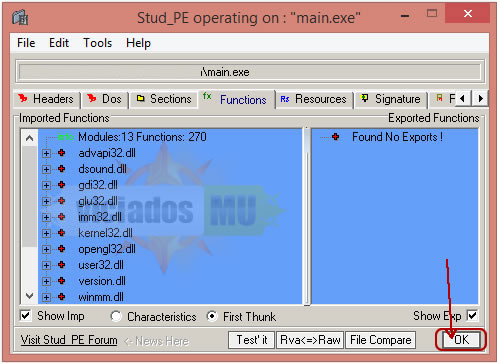Click the News Here text

pos(162,341)
